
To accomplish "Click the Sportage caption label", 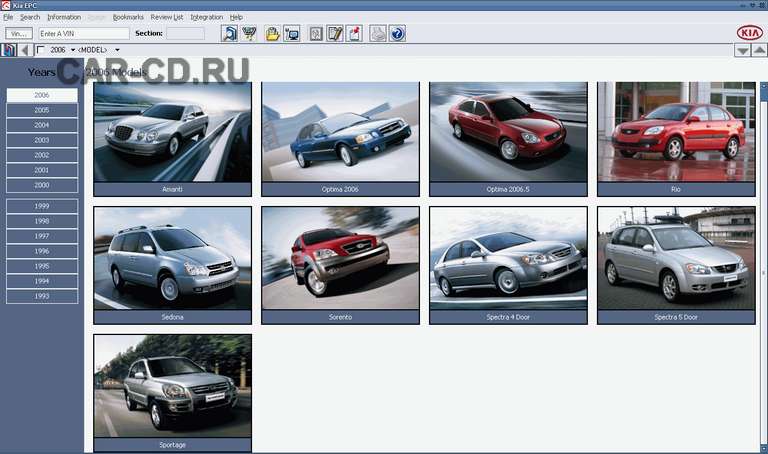I will tap(172, 445).
